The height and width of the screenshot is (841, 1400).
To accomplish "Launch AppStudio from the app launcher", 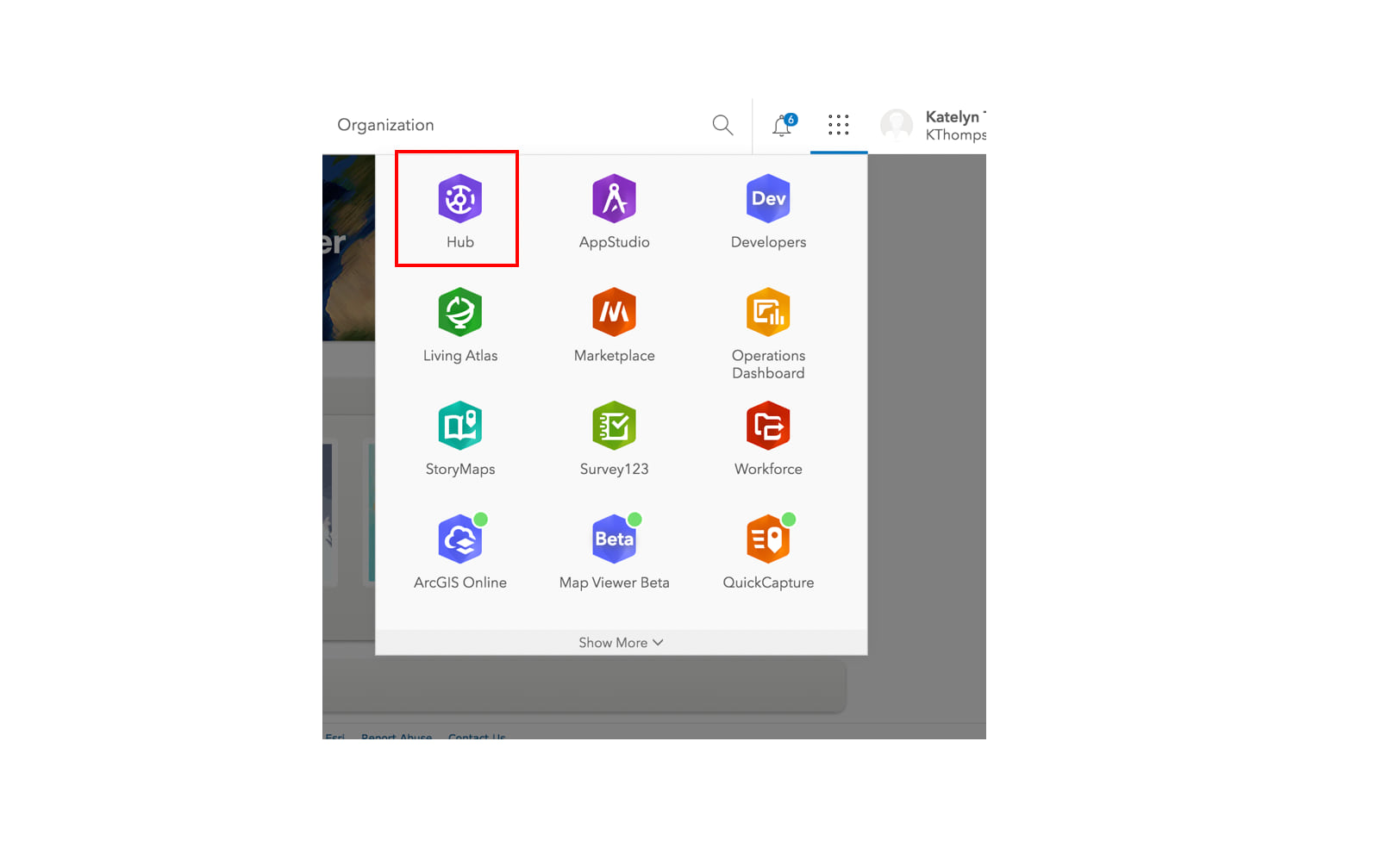I will point(614,211).
